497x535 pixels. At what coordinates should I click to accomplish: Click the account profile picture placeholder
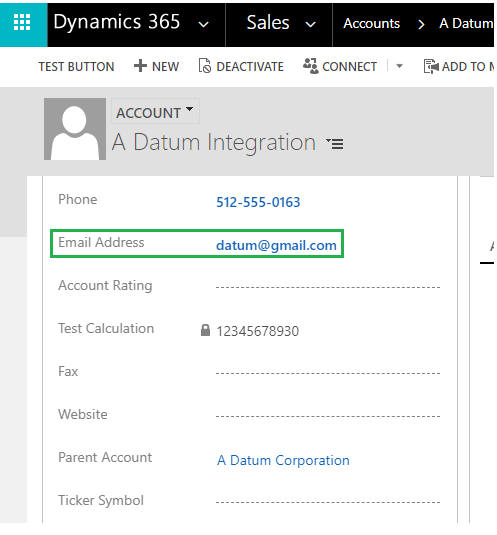(75, 129)
